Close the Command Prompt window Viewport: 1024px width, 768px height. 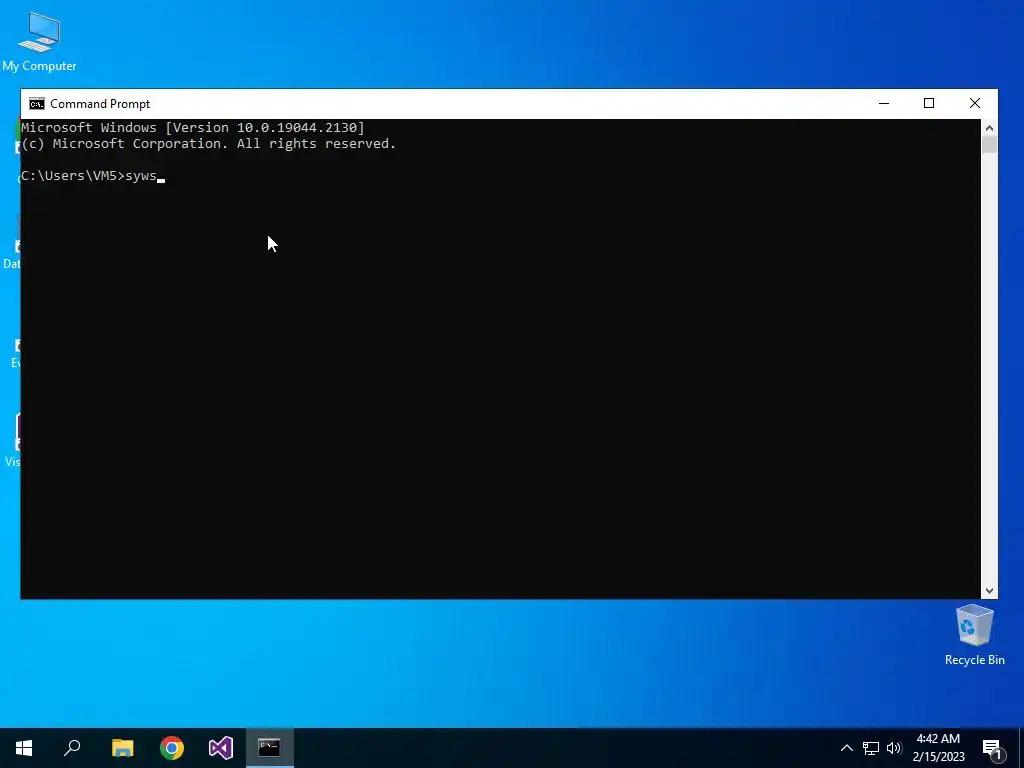(x=974, y=103)
